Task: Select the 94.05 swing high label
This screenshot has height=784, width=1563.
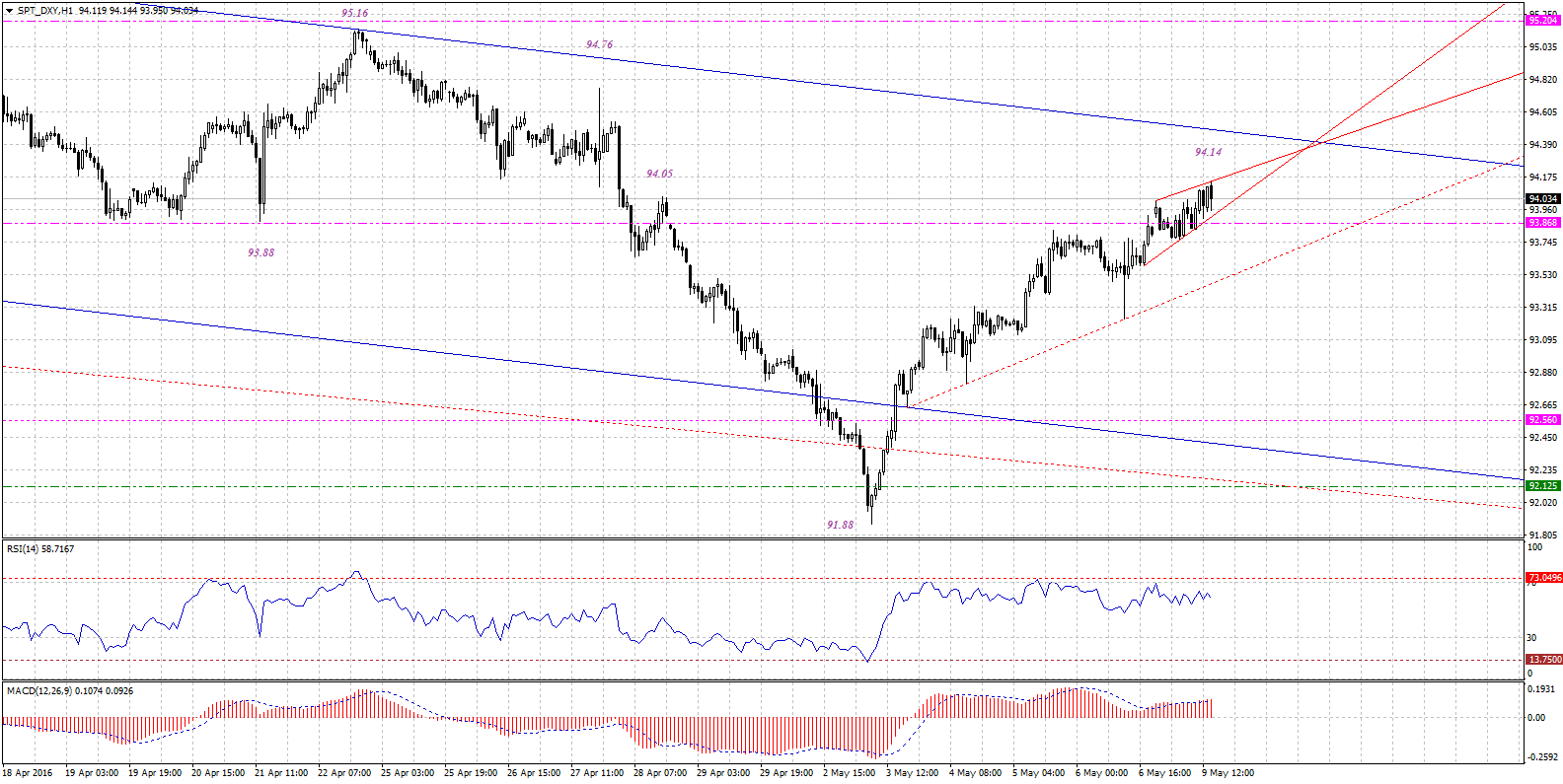Action: [x=659, y=174]
